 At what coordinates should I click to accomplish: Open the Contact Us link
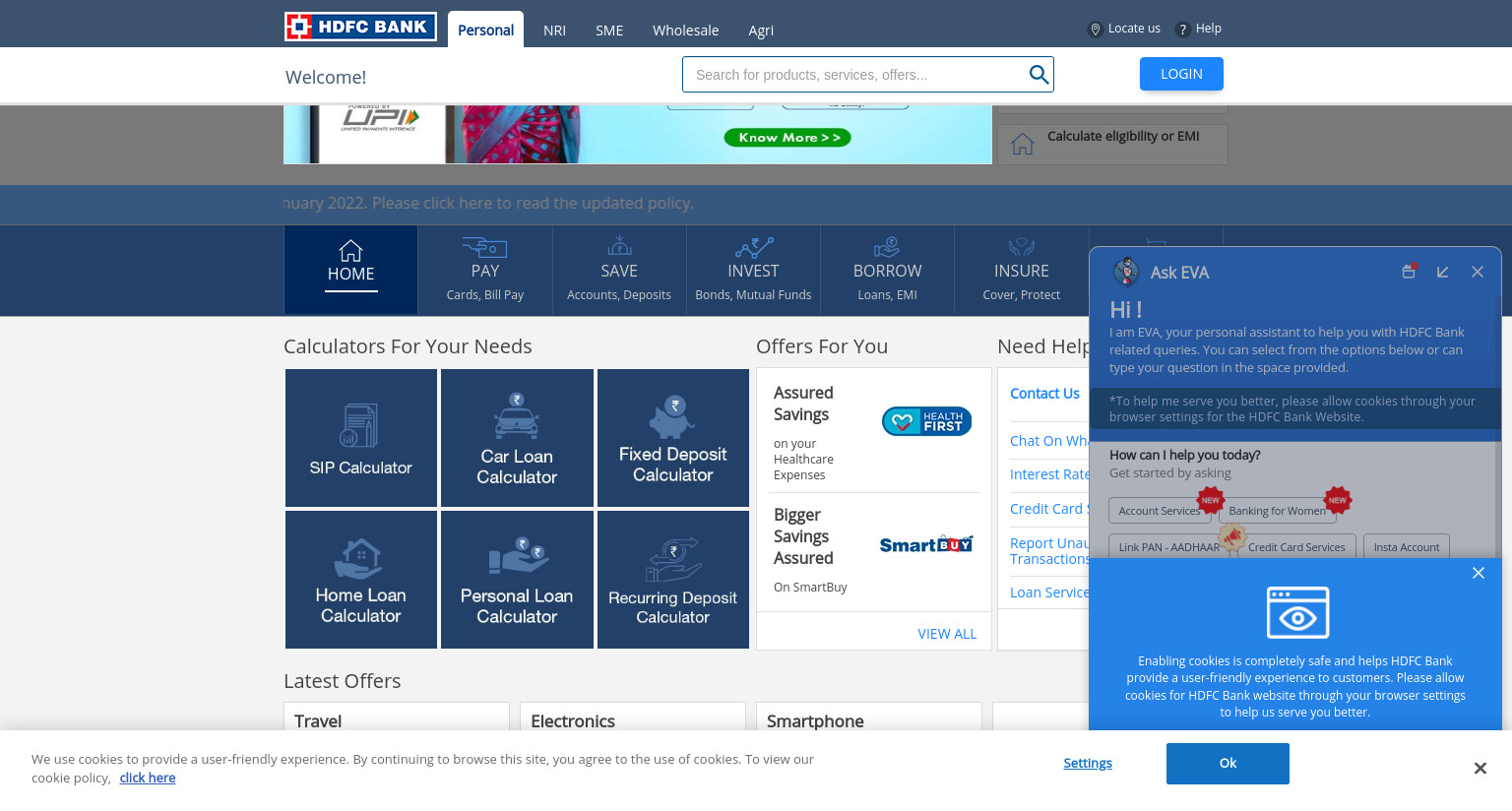(1044, 394)
